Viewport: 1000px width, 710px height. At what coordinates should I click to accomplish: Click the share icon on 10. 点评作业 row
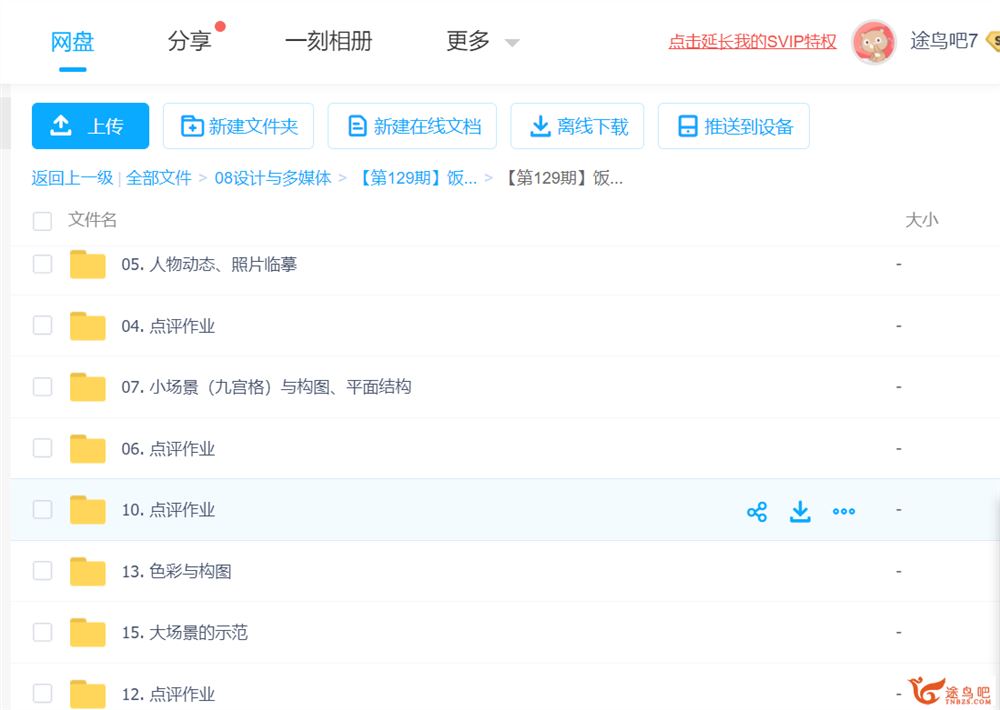click(757, 512)
